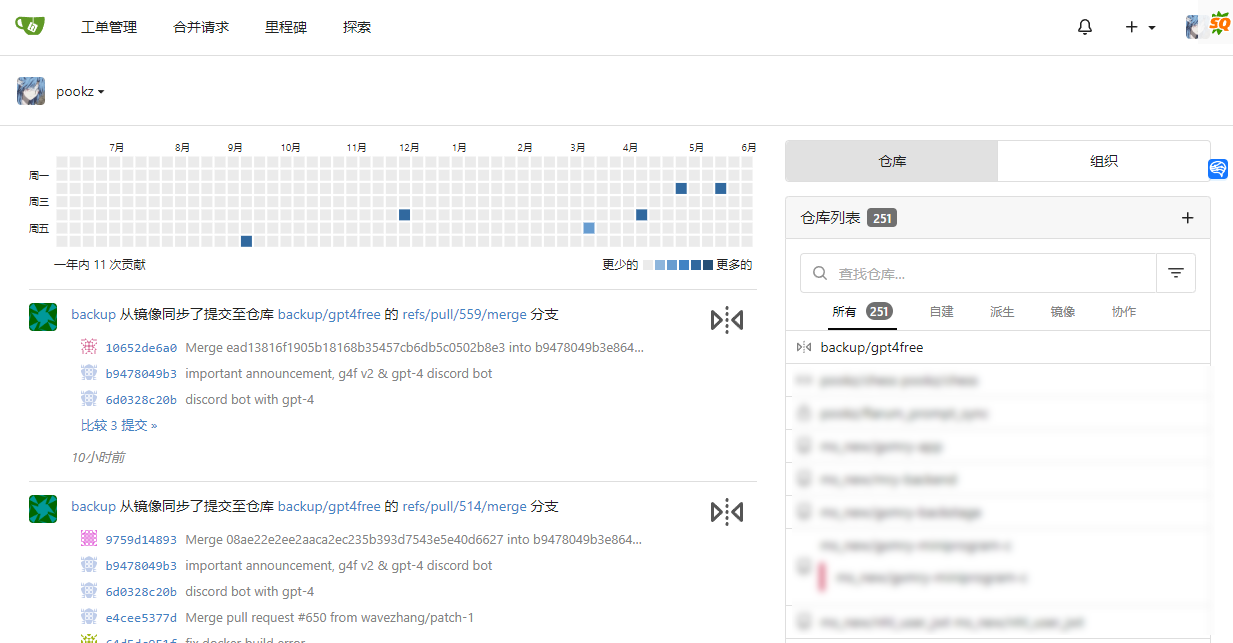Image resolution: width=1233 pixels, height=643 pixels.
Task: Expand the pookz user context dropdown
Action: click(x=80, y=92)
